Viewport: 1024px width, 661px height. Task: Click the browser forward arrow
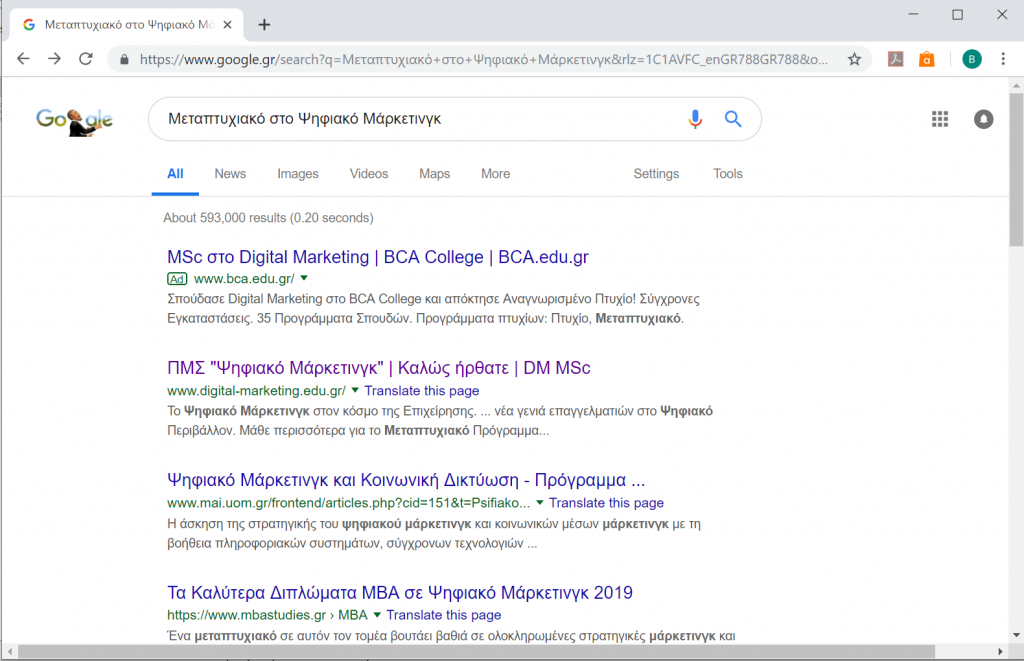[x=55, y=59]
